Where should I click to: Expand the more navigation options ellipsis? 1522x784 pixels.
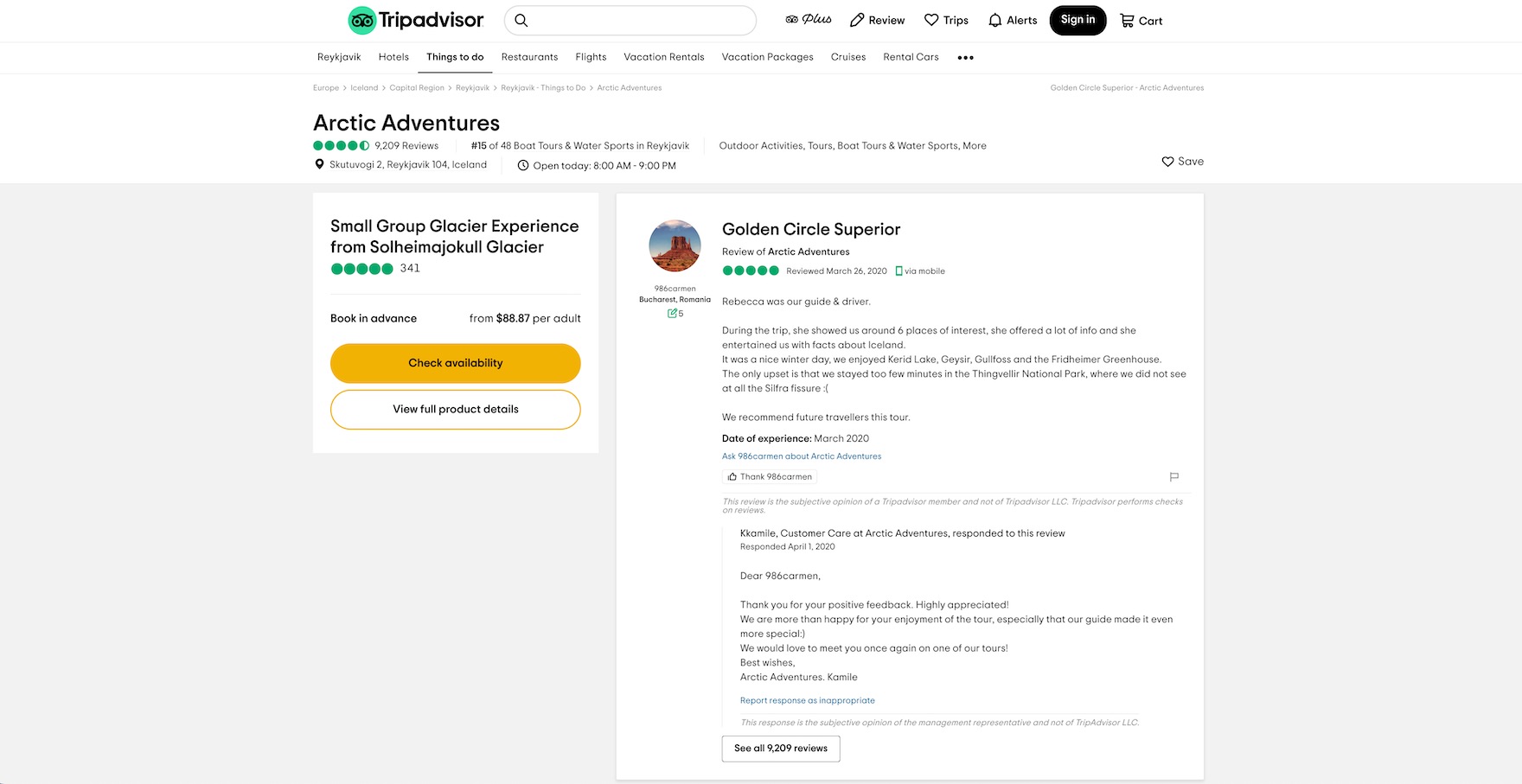[965, 58]
